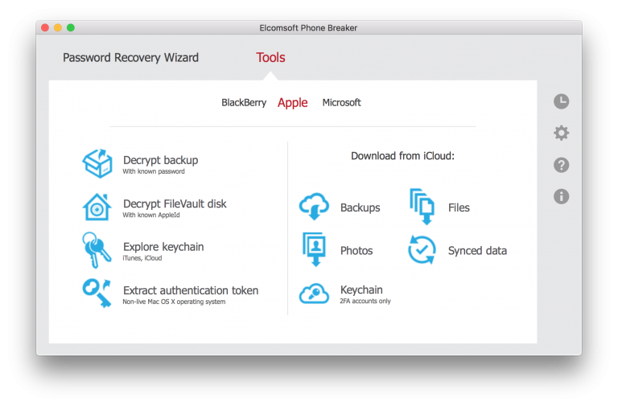Image resolution: width=618 pixels, height=407 pixels.
Task: Click the Decrypt FileVault disk house icon
Action: pyautogui.click(x=97, y=207)
